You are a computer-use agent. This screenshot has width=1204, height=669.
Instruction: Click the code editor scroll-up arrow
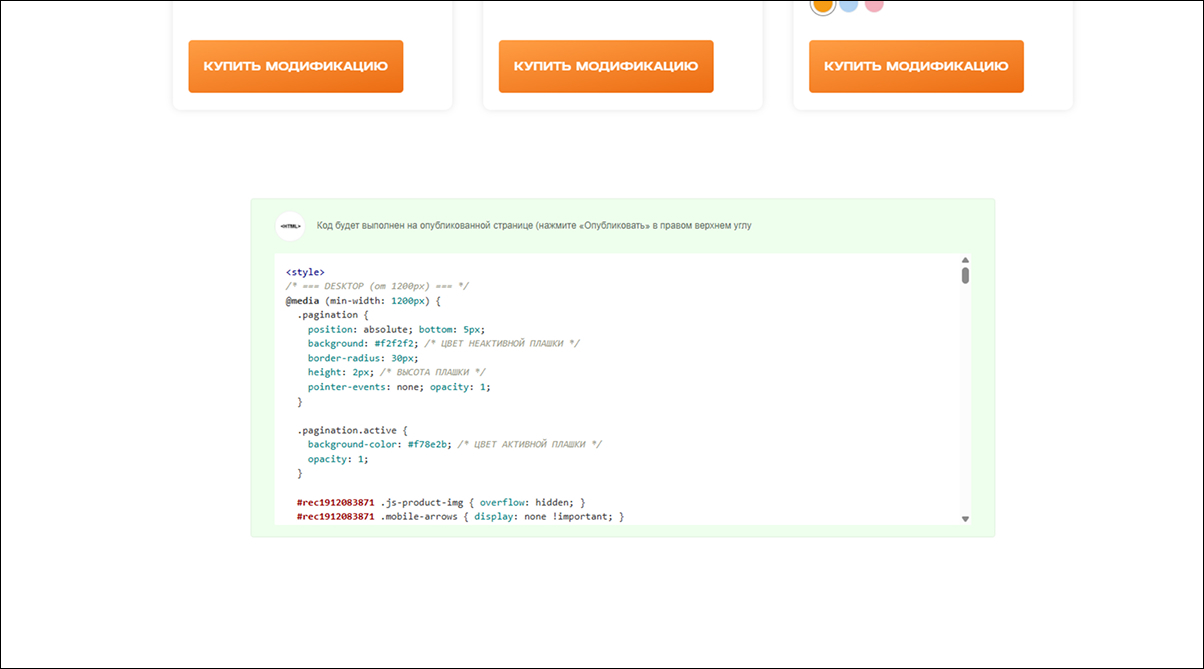[965, 260]
